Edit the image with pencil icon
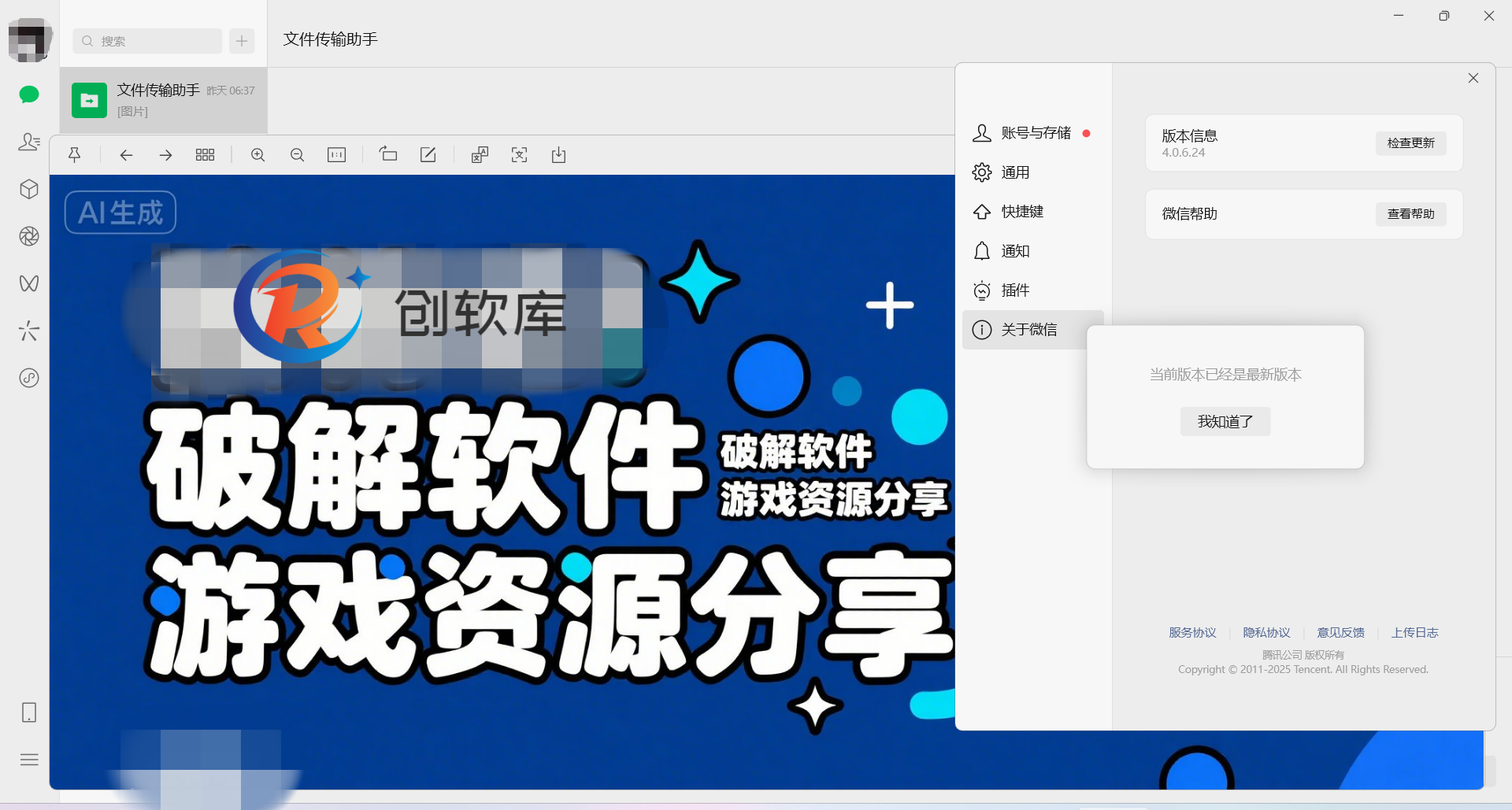The width and height of the screenshot is (1512, 810). [x=428, y=155]
